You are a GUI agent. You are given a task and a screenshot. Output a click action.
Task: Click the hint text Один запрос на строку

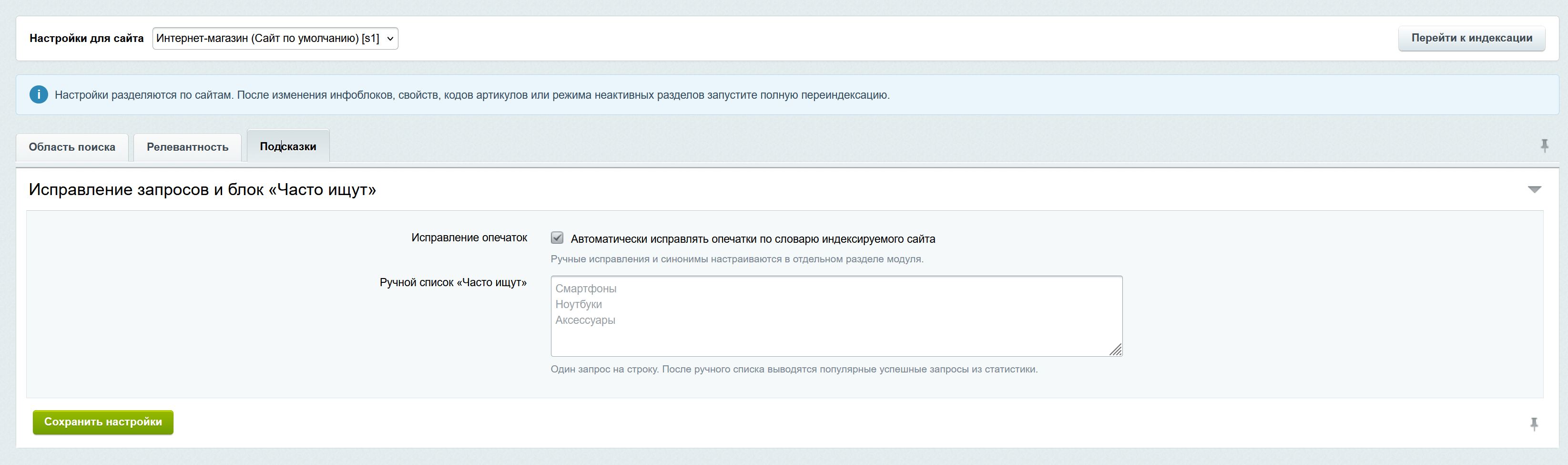794,369
